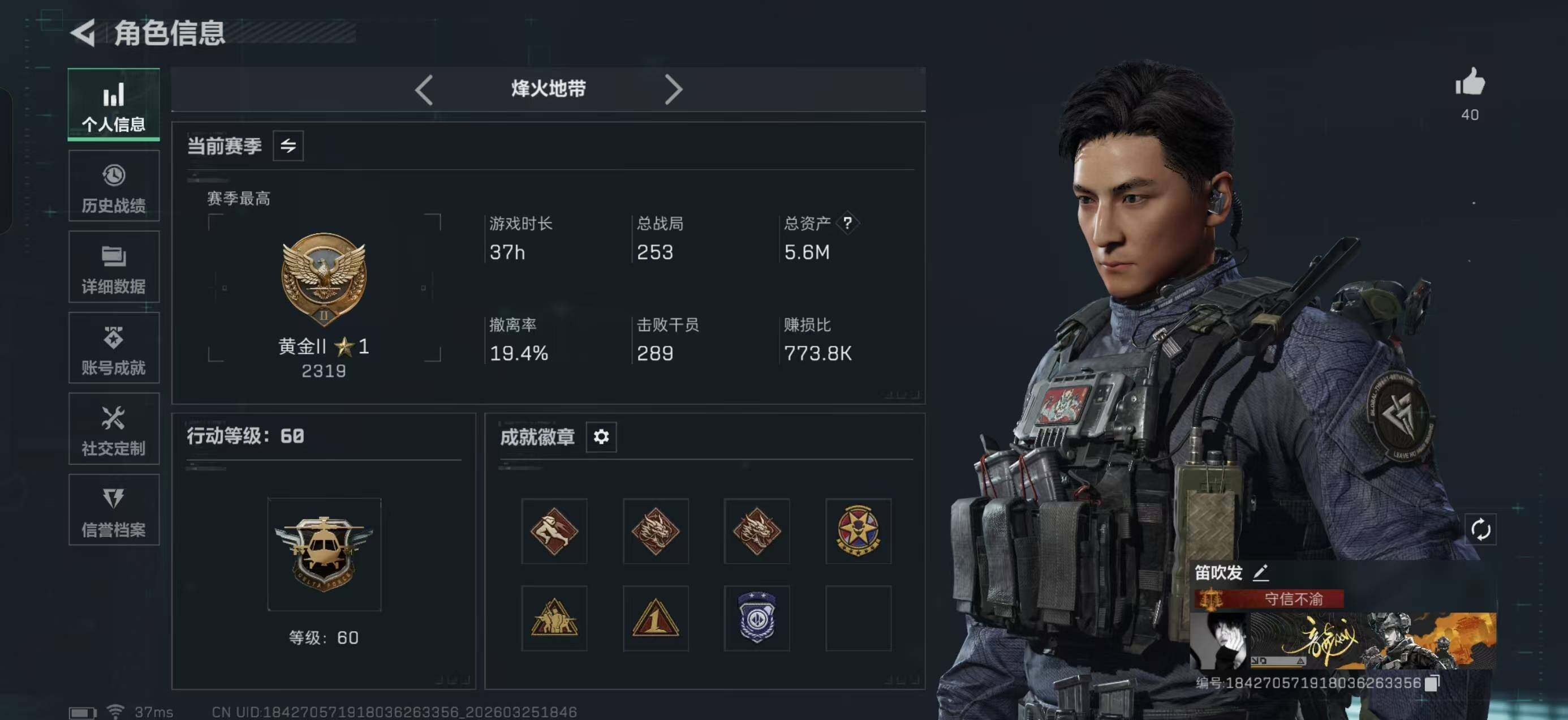This screenshot has width=1568, height=720.
Task: Switch to next mode with right chevron
Action: (673, 89)
